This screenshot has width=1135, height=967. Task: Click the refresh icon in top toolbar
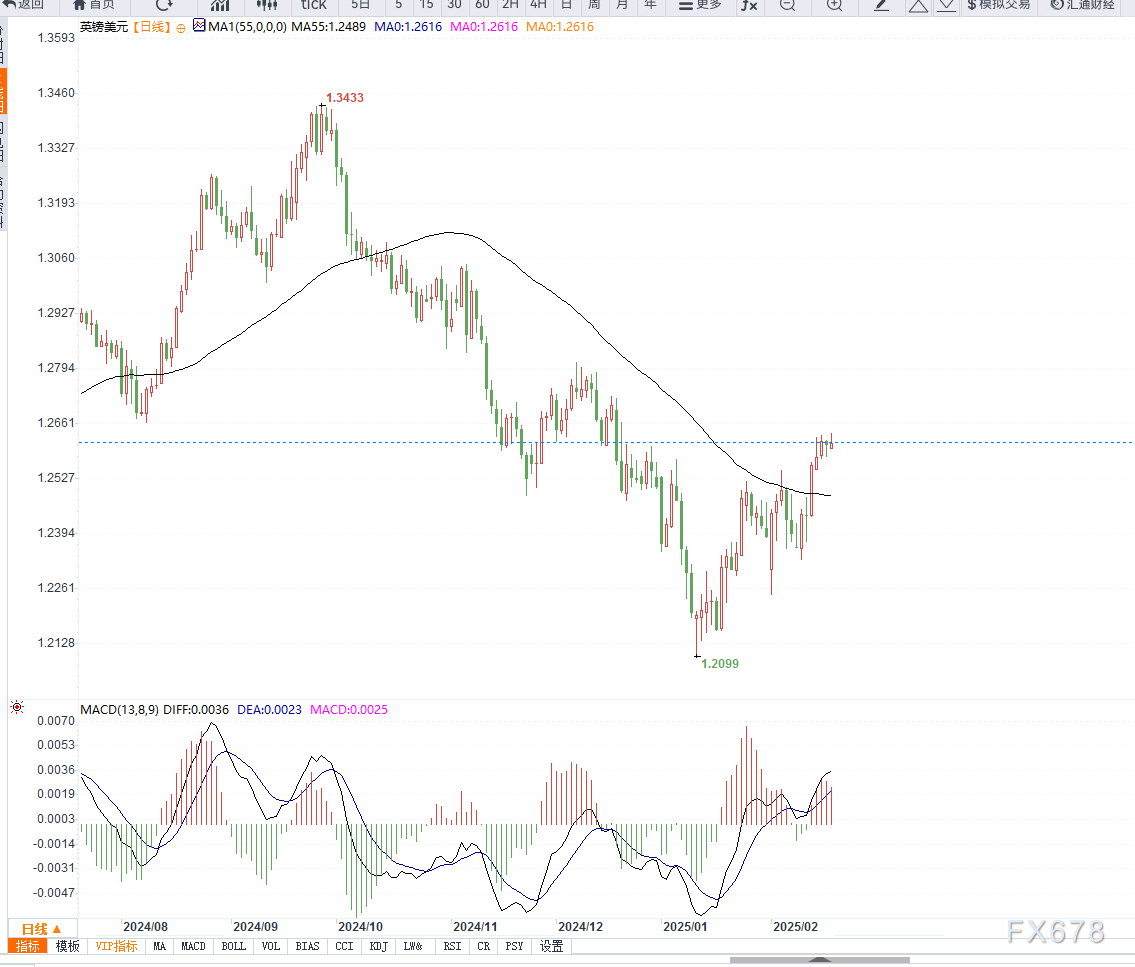tap(164, 5)
